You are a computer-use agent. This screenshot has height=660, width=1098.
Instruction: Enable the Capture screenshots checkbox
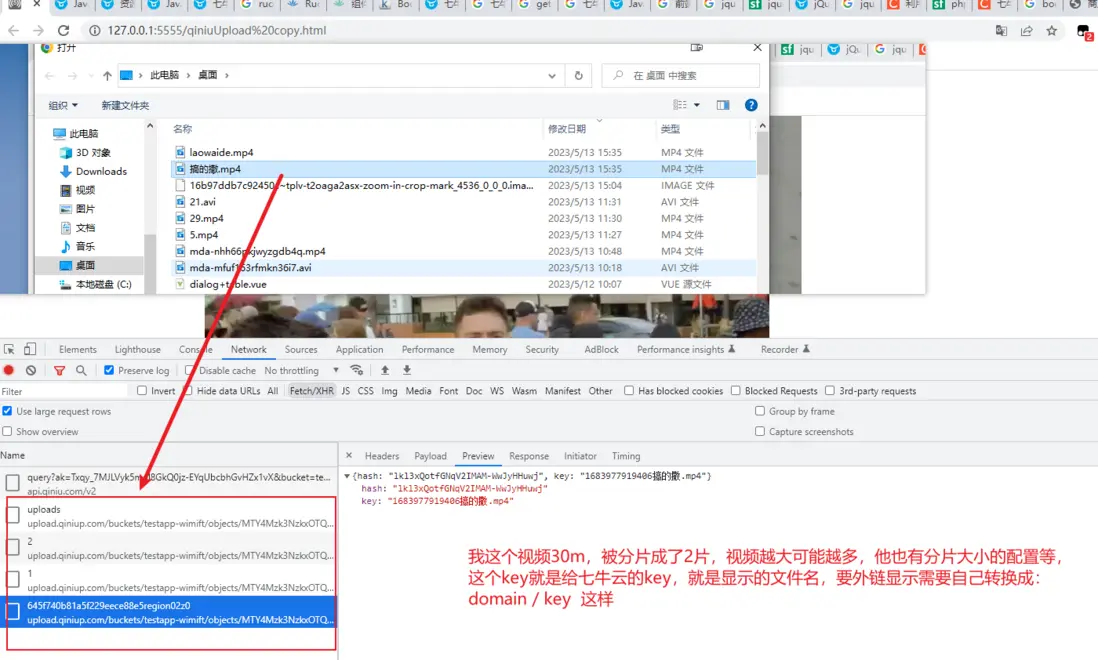click(x=760, y=431)
